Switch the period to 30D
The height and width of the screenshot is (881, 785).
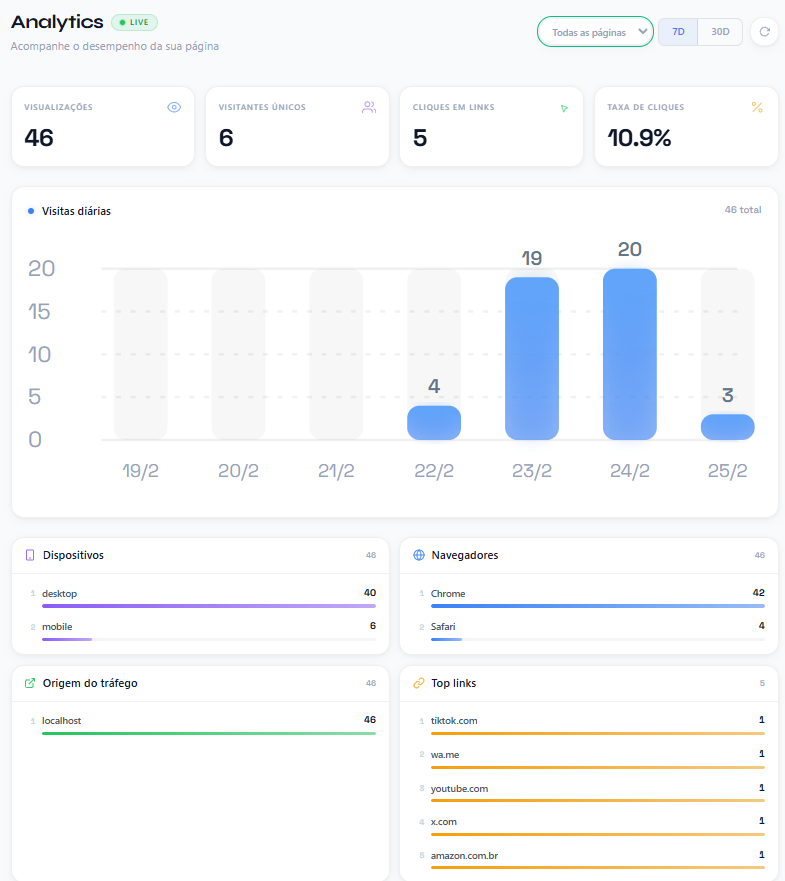[x=720, y=32]
